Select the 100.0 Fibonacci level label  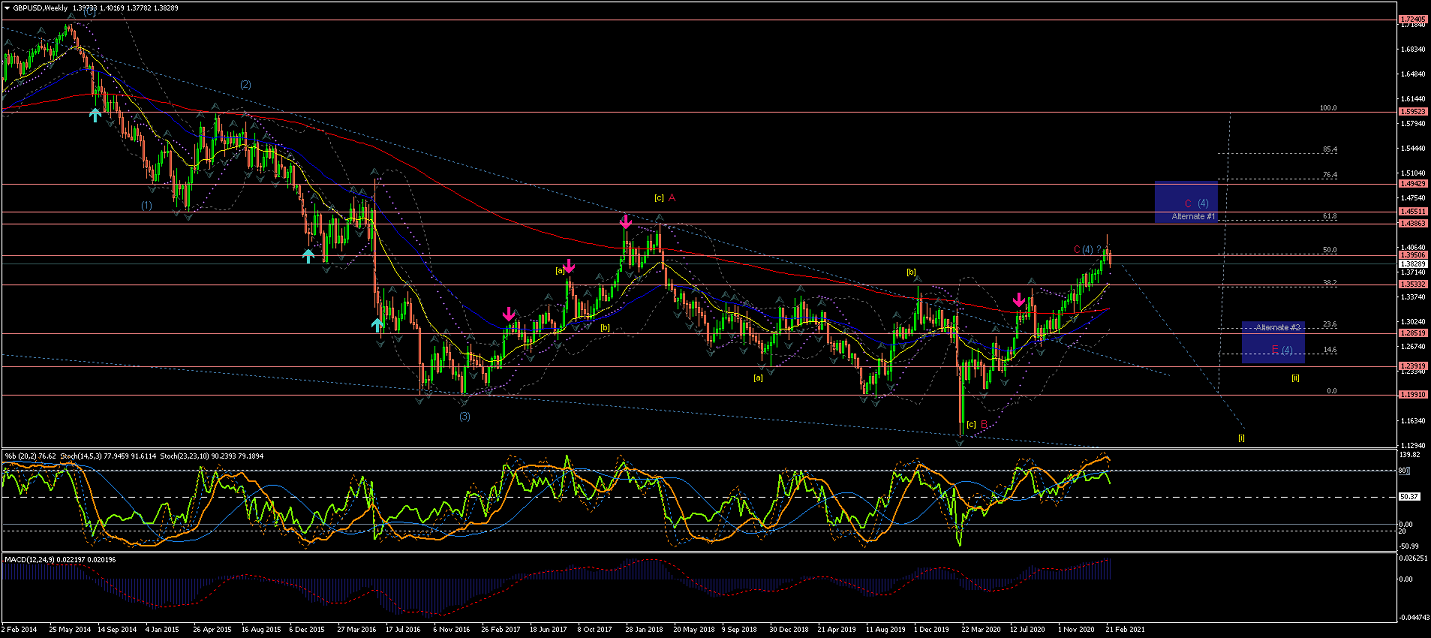click(1327, 108)
